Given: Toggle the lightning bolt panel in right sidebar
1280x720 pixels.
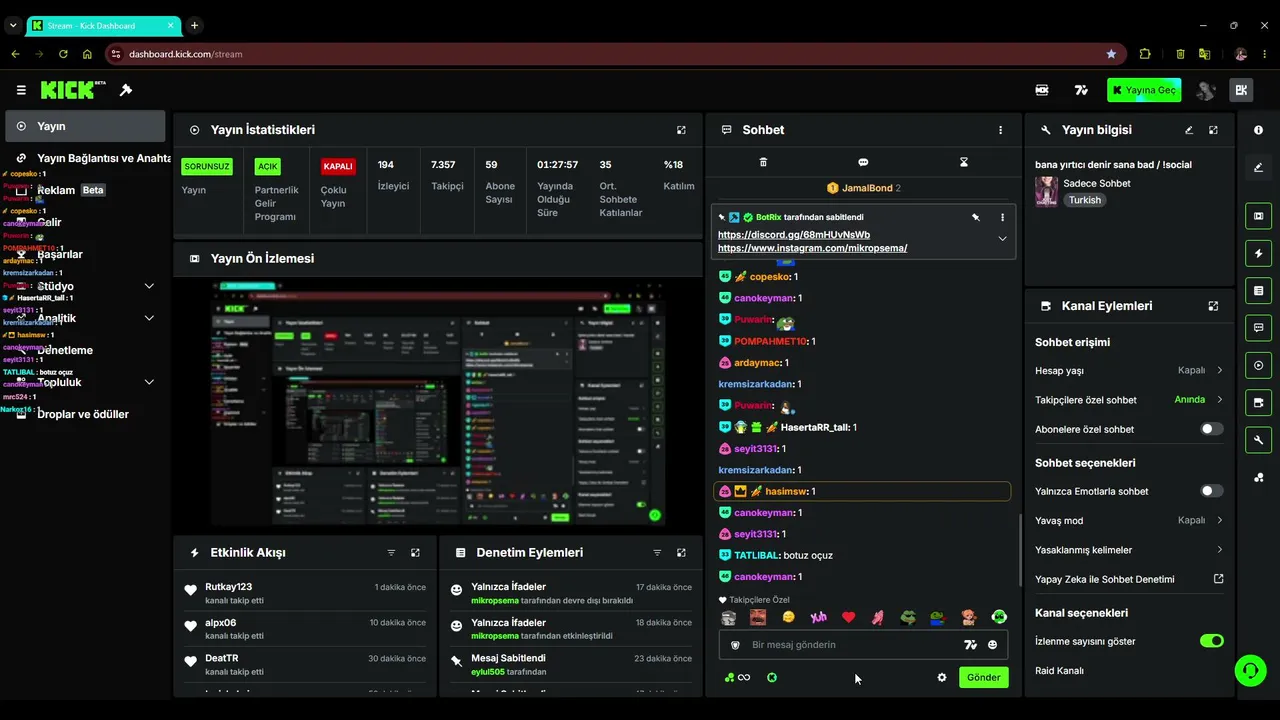Looking at the screenshot, I should pyautogui.click(x=1258, y=253).
